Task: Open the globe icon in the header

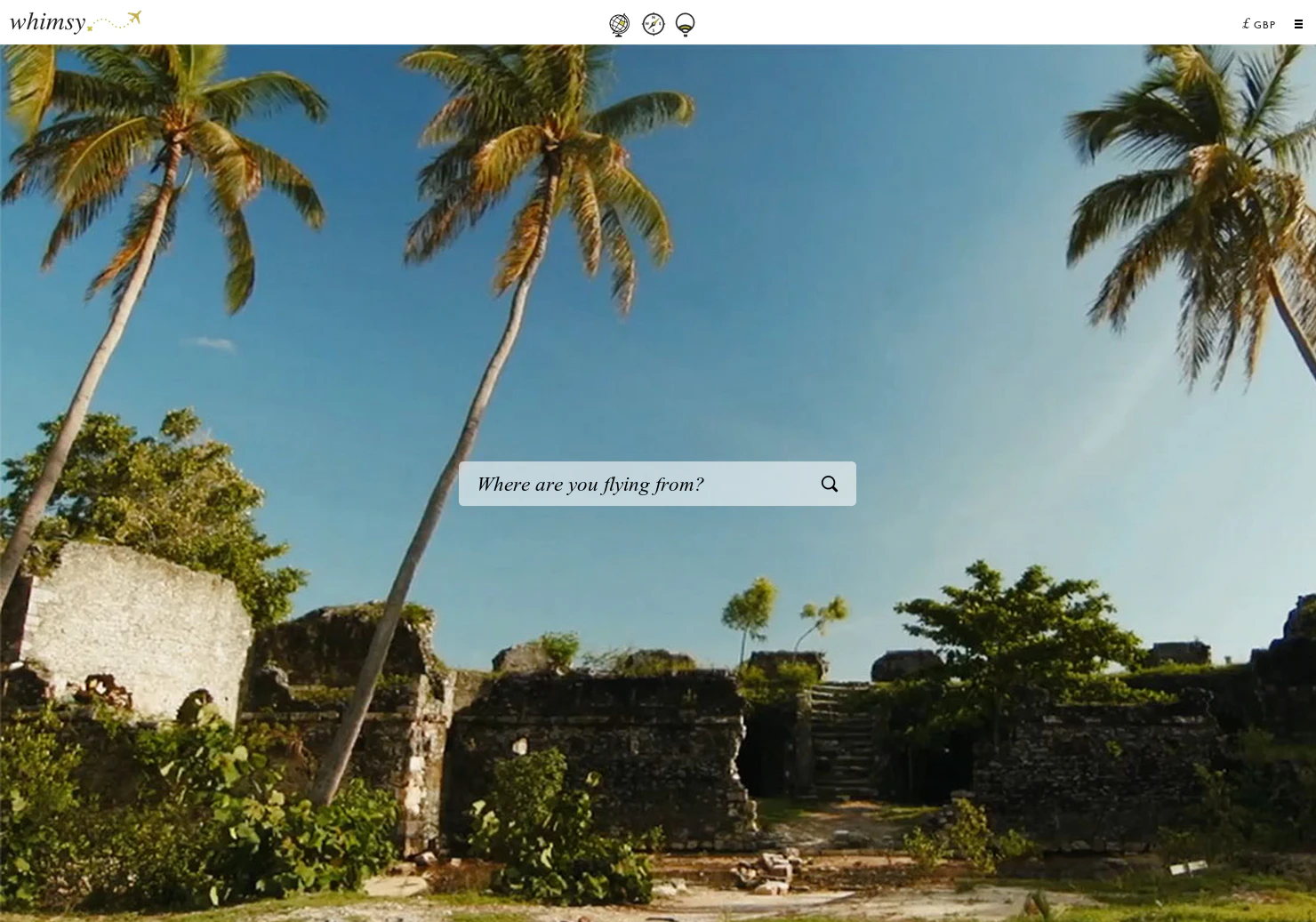Action: point(620,24)
